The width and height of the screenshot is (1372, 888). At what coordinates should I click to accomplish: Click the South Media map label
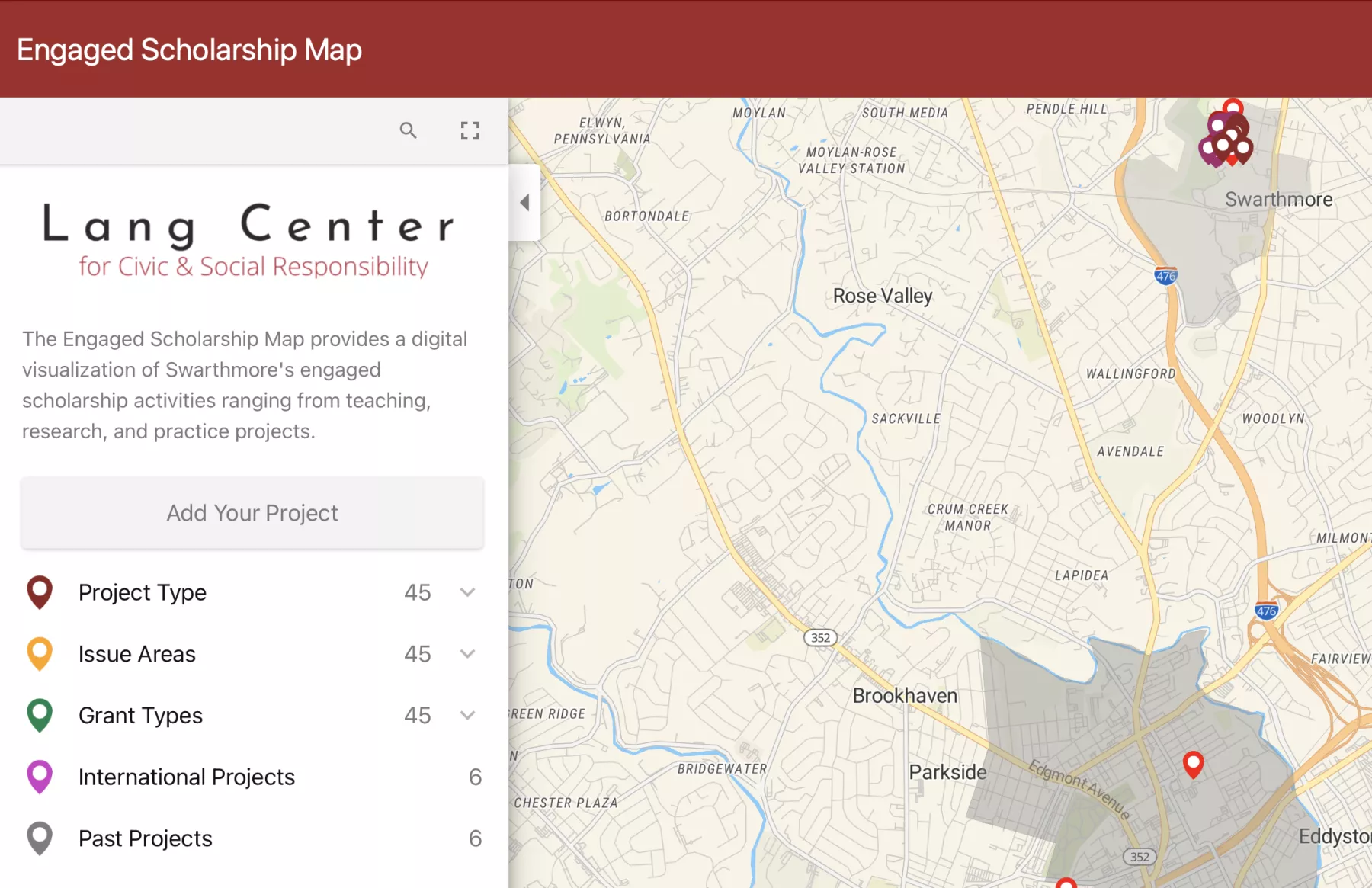pos(905,113)
